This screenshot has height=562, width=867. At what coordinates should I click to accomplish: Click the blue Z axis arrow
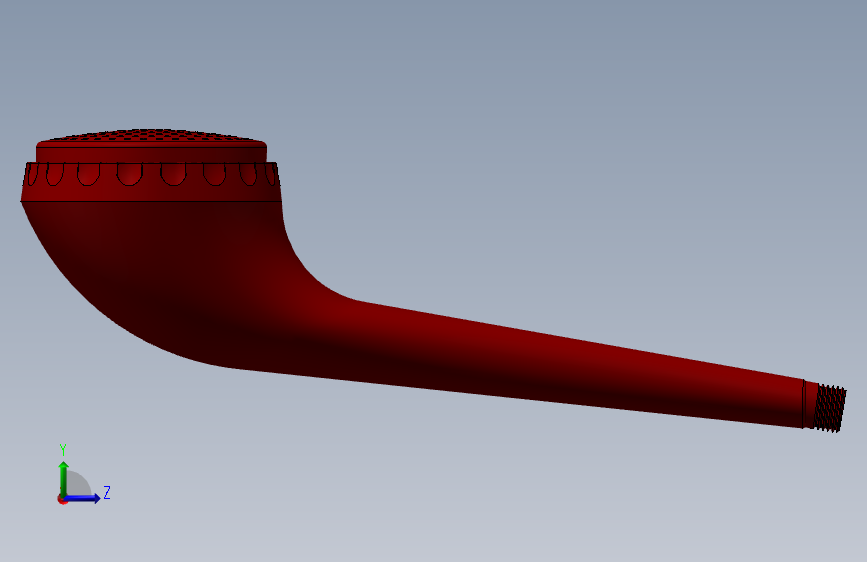tap(83, 498)
